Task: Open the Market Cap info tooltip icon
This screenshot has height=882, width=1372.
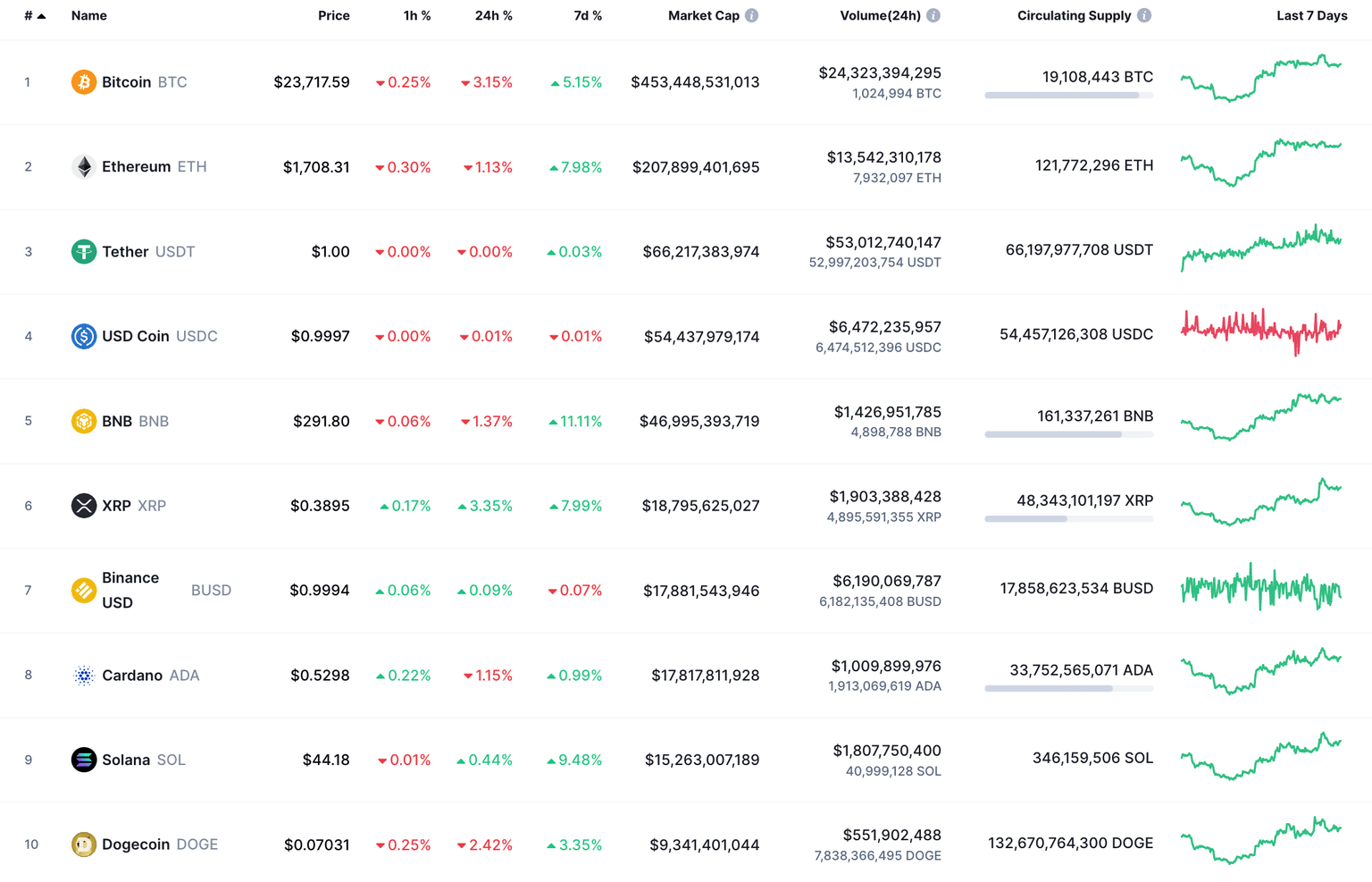Action: click(x=752, y=16)
